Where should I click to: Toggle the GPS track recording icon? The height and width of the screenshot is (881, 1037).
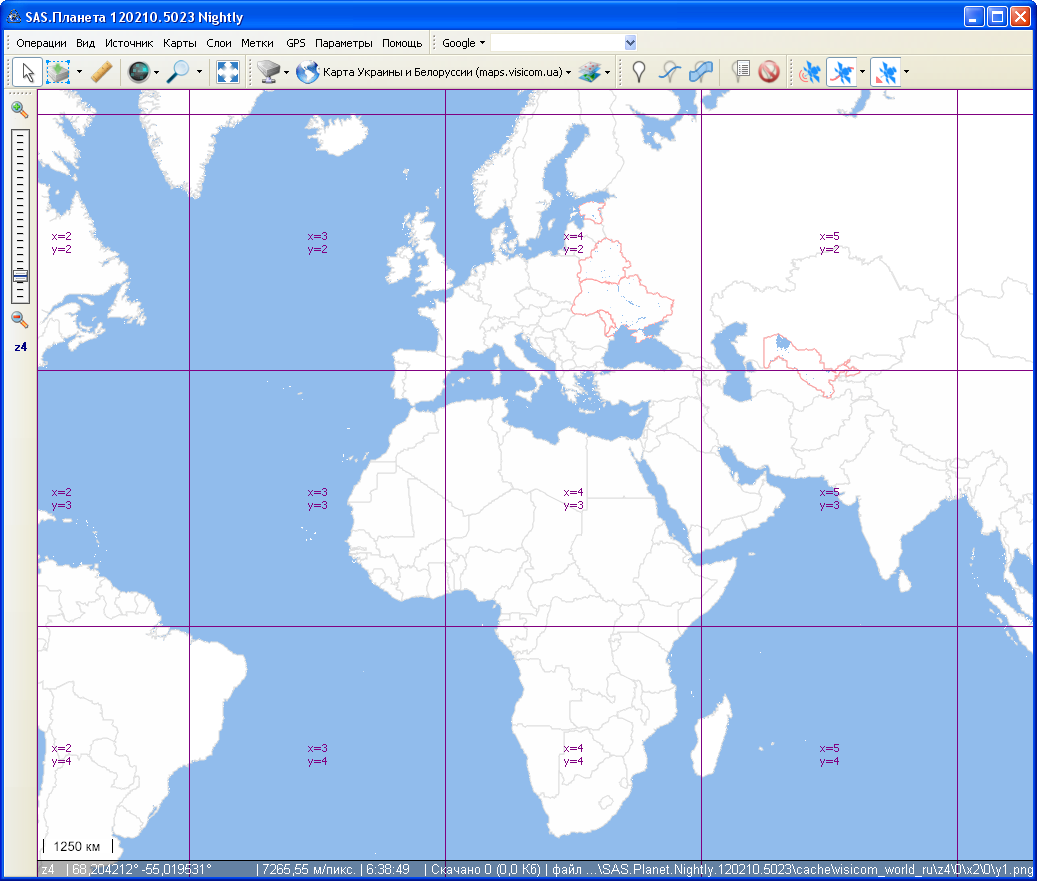(x=841, y=72)
